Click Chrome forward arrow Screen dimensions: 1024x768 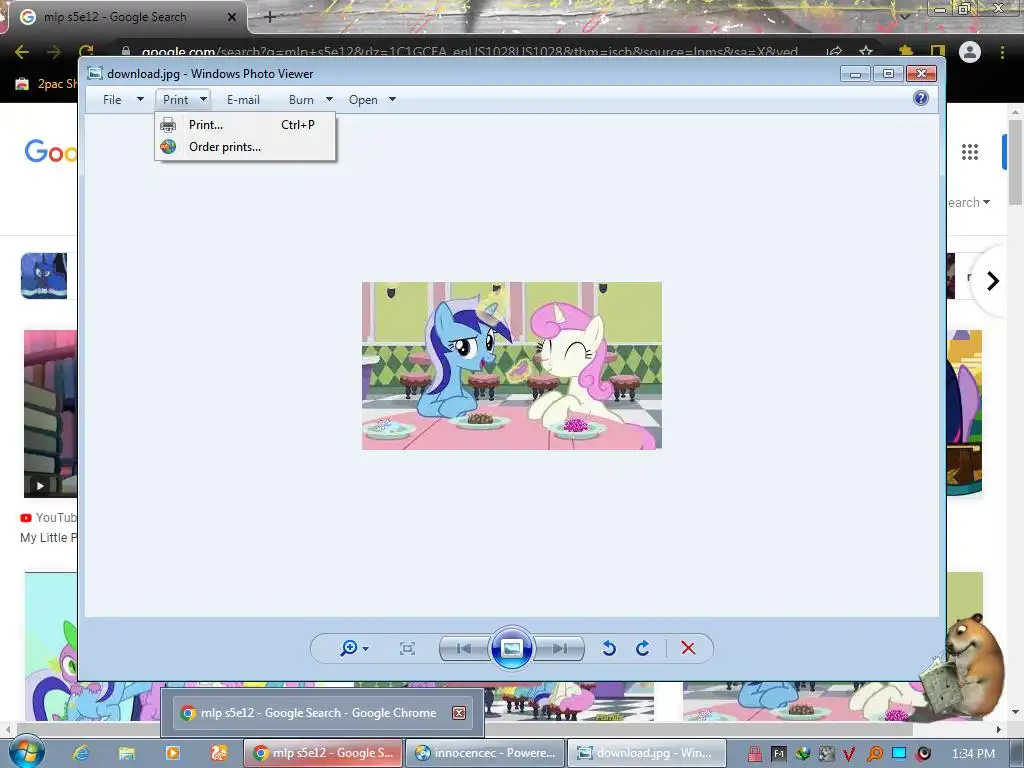click(x=54, y=52)
